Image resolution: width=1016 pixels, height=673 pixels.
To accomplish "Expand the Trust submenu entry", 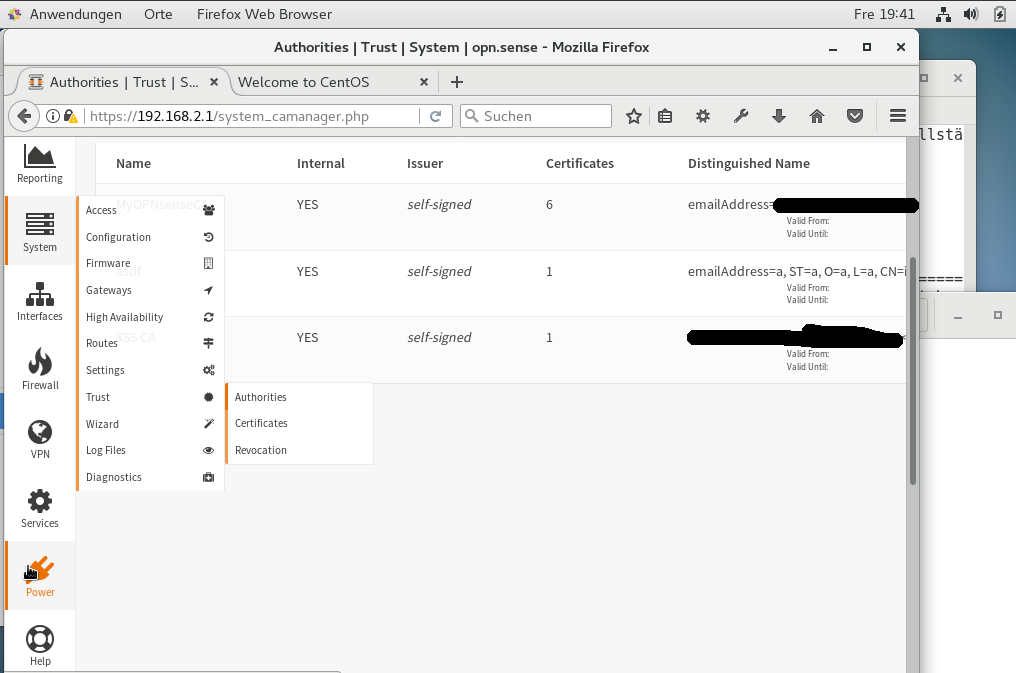I will [150, 397].
